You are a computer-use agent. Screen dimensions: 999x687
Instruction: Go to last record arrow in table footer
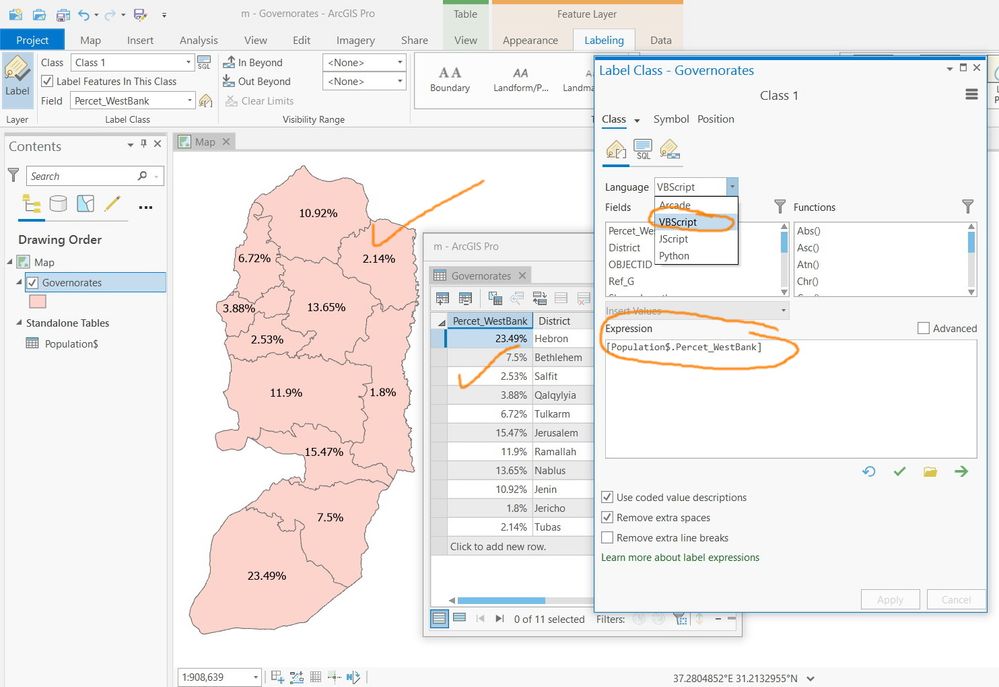pyautogui.click(x=500, y=618)
